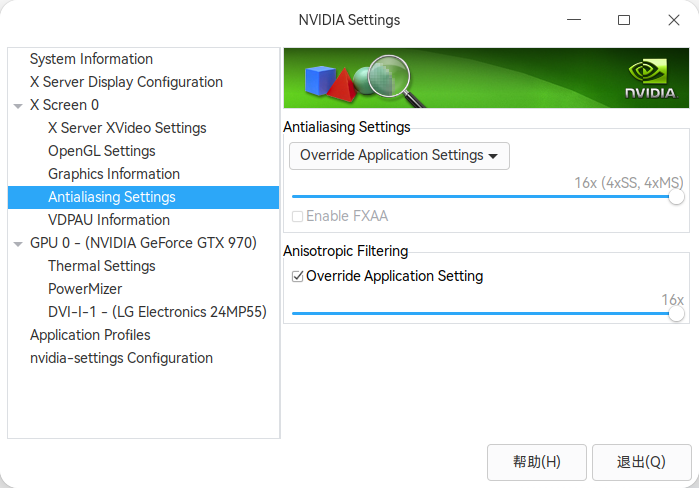Open nvidia-settings Configuration

(x=121, y=358)
